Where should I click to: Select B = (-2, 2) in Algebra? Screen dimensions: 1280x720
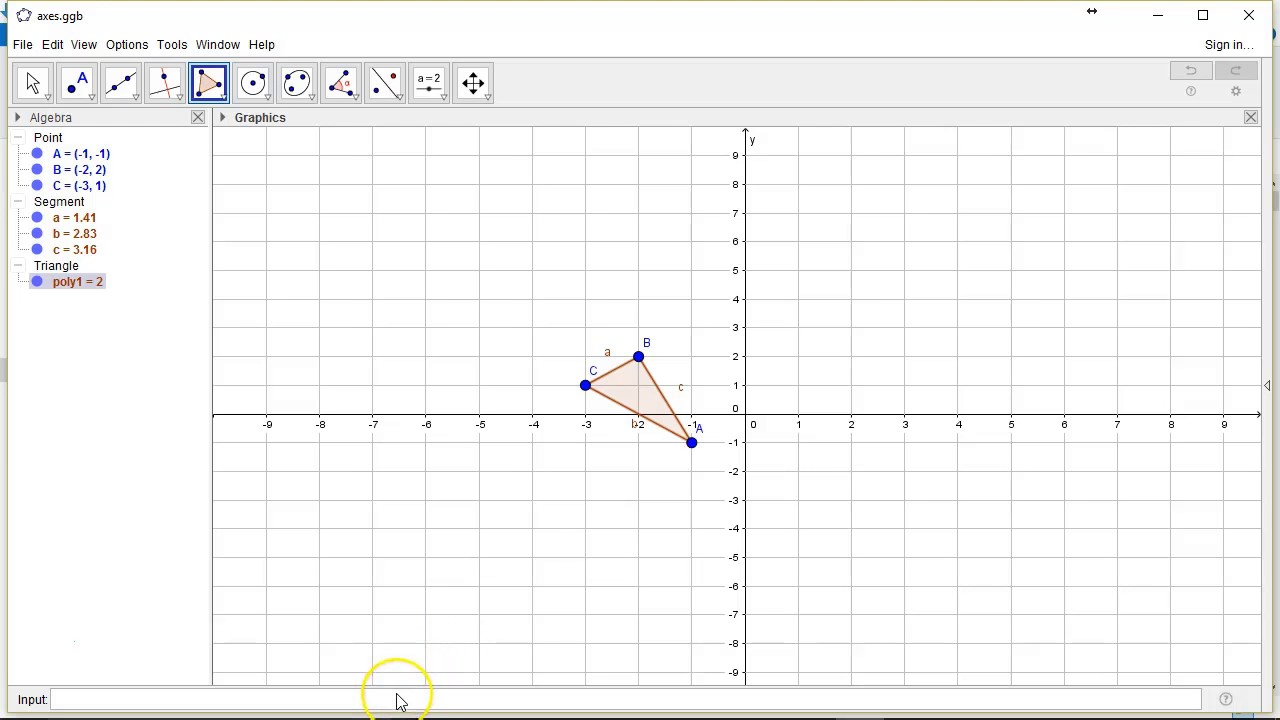(x=79, y=170)
